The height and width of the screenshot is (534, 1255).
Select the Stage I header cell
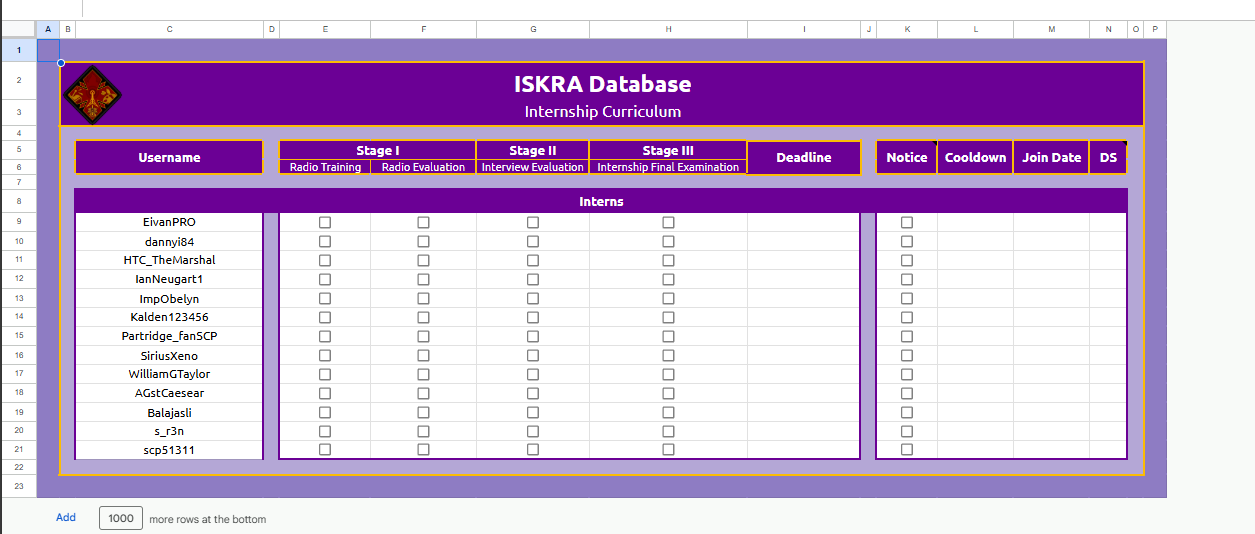[378, 150]
